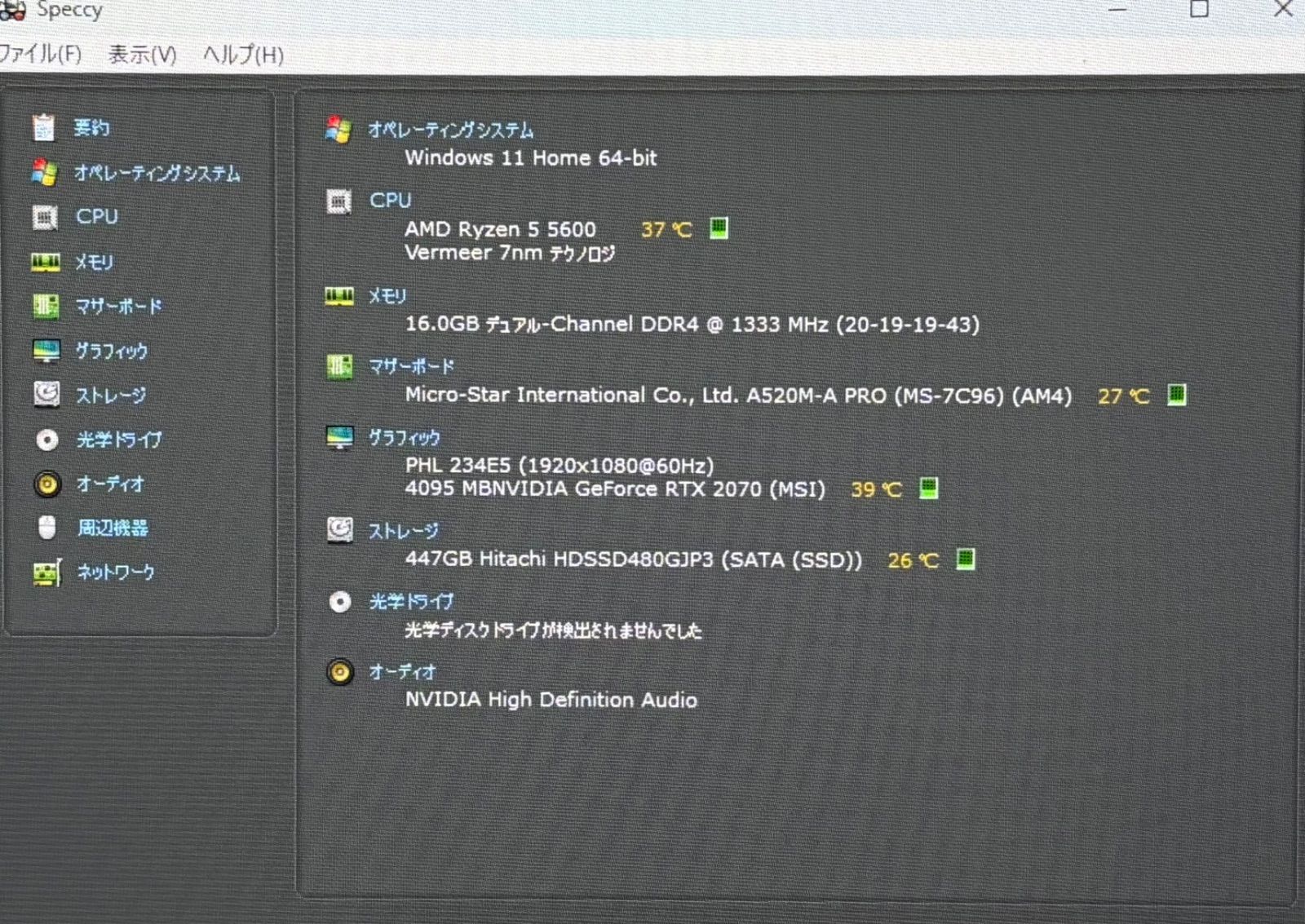Select 要約 in the sidebar
The width and height of the screenshot is (1305, 924).
tap(91, 127)
